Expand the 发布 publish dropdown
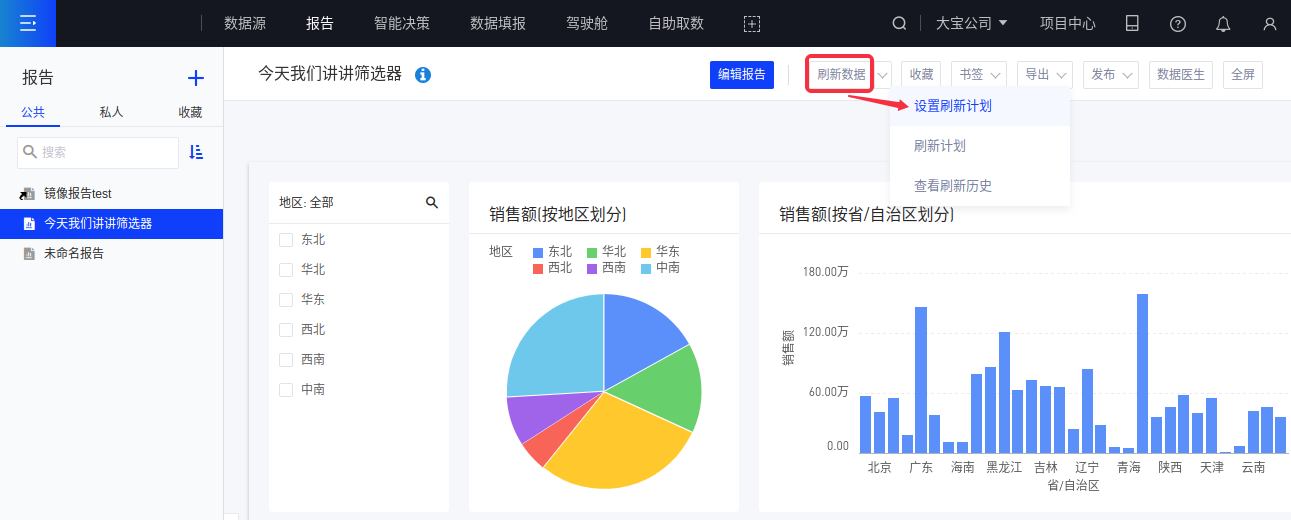The image size is (1291, 520). click(1111, 75)
